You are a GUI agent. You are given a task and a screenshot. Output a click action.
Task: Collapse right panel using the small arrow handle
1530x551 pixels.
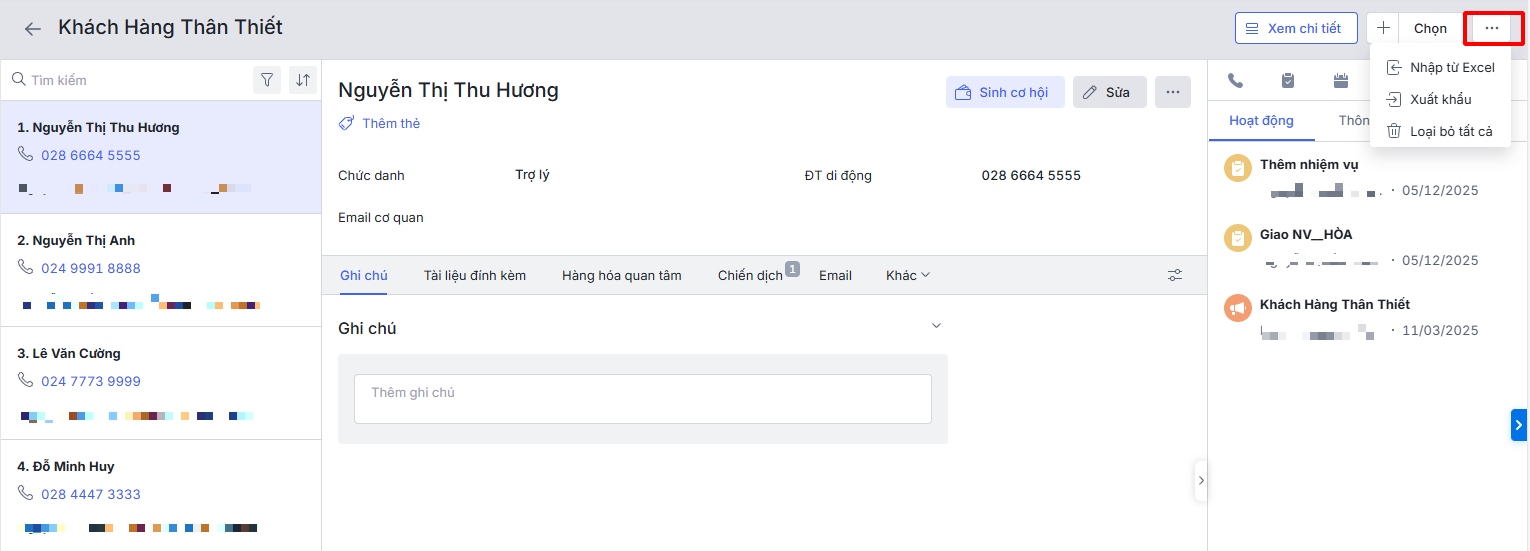[1201, 480]
